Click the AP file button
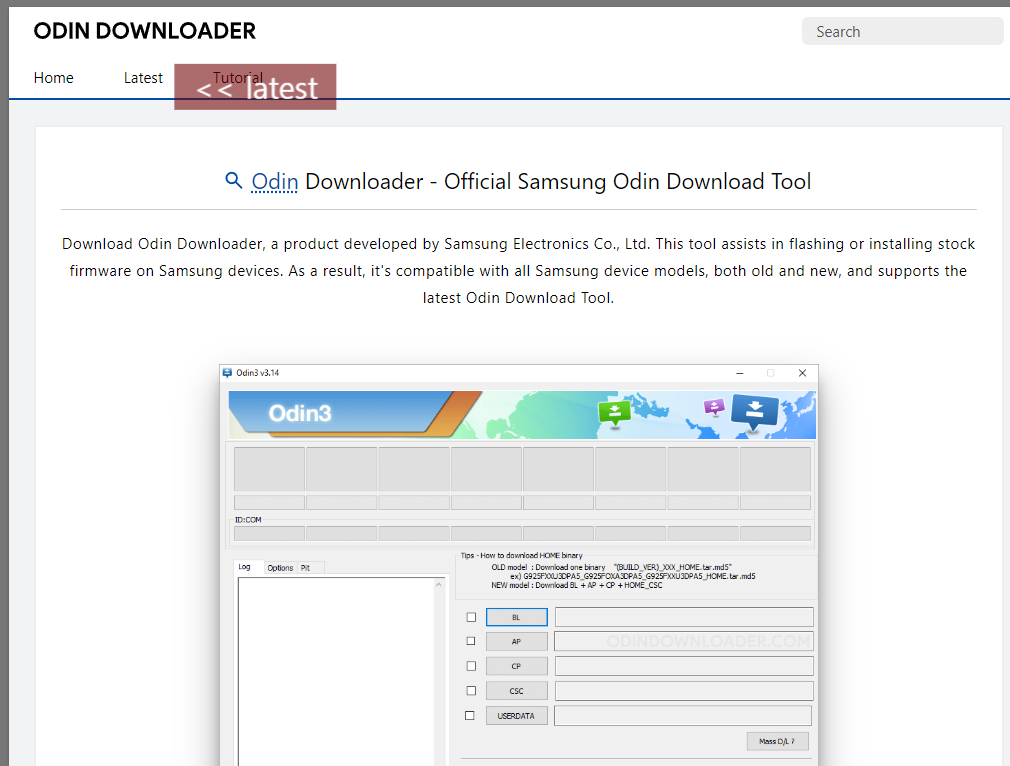The image size is (1010, 766). pyautogui.click(x=517, y=642)
